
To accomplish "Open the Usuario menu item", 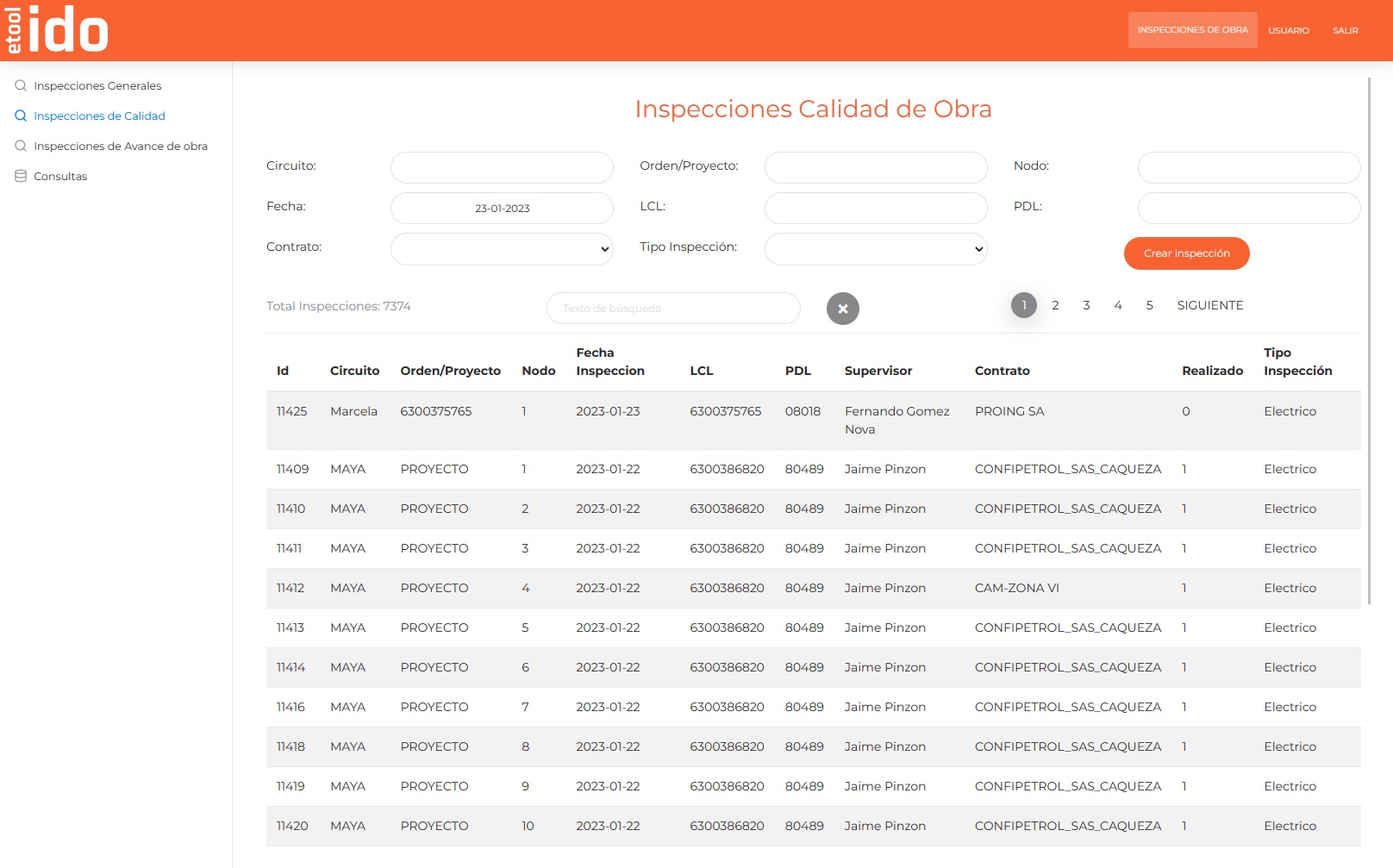I will (x=1288, y=30).
